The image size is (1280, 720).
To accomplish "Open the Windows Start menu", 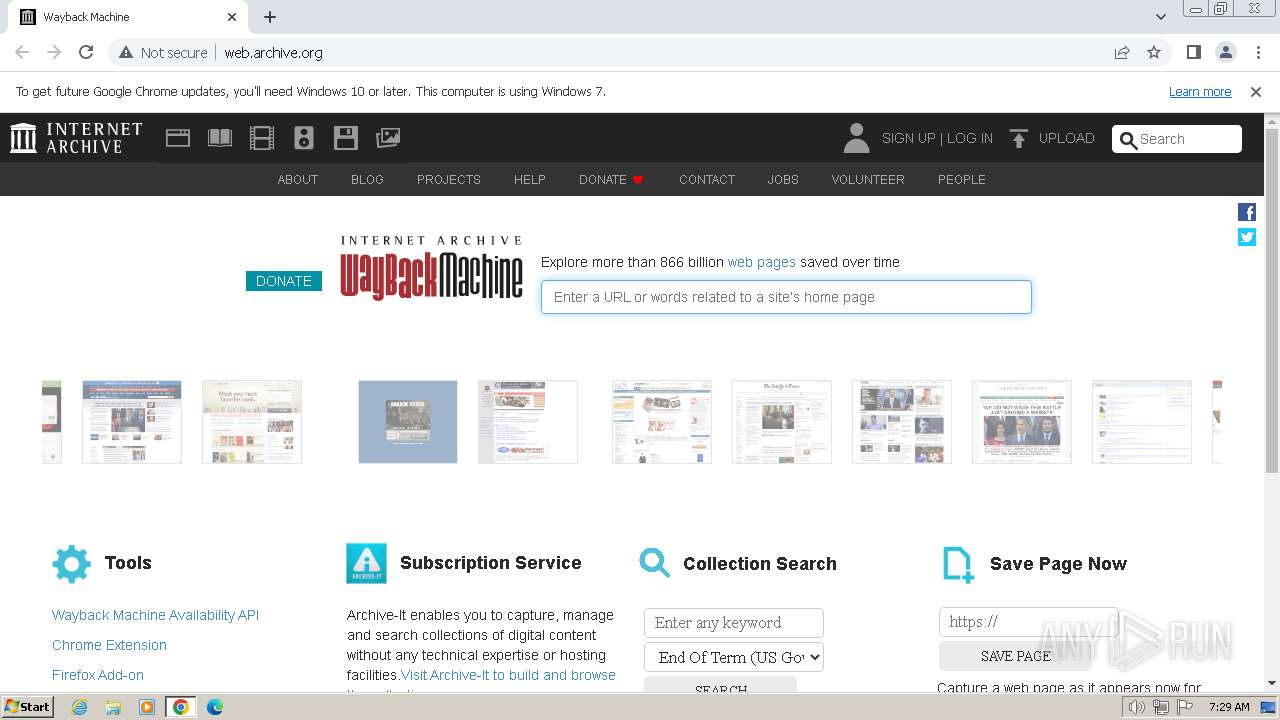I will 27,707.
